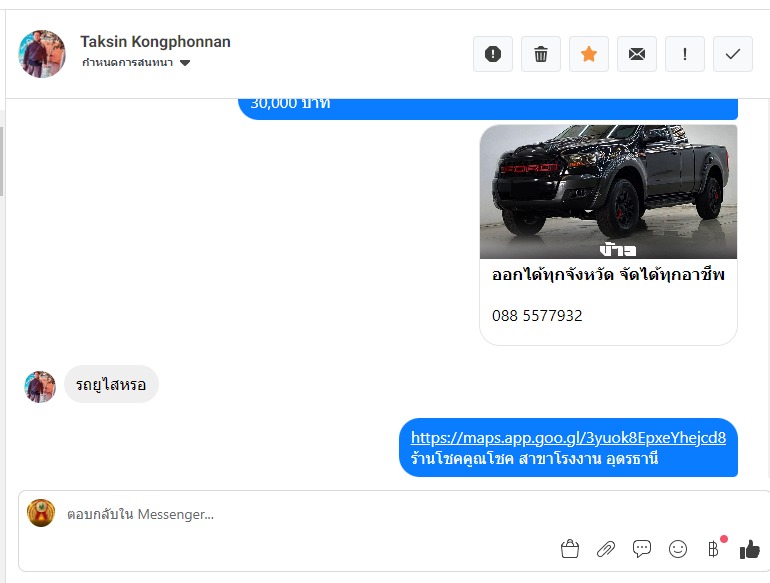Mark conversation as spam with exclamation-circle icon

point(493,54)
